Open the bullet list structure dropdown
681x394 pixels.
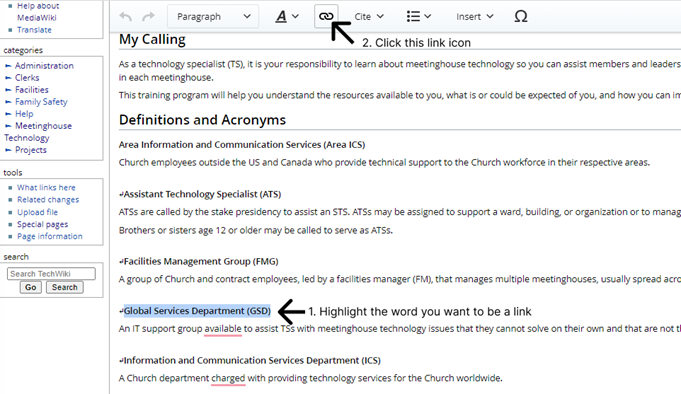tap(418, 17)
